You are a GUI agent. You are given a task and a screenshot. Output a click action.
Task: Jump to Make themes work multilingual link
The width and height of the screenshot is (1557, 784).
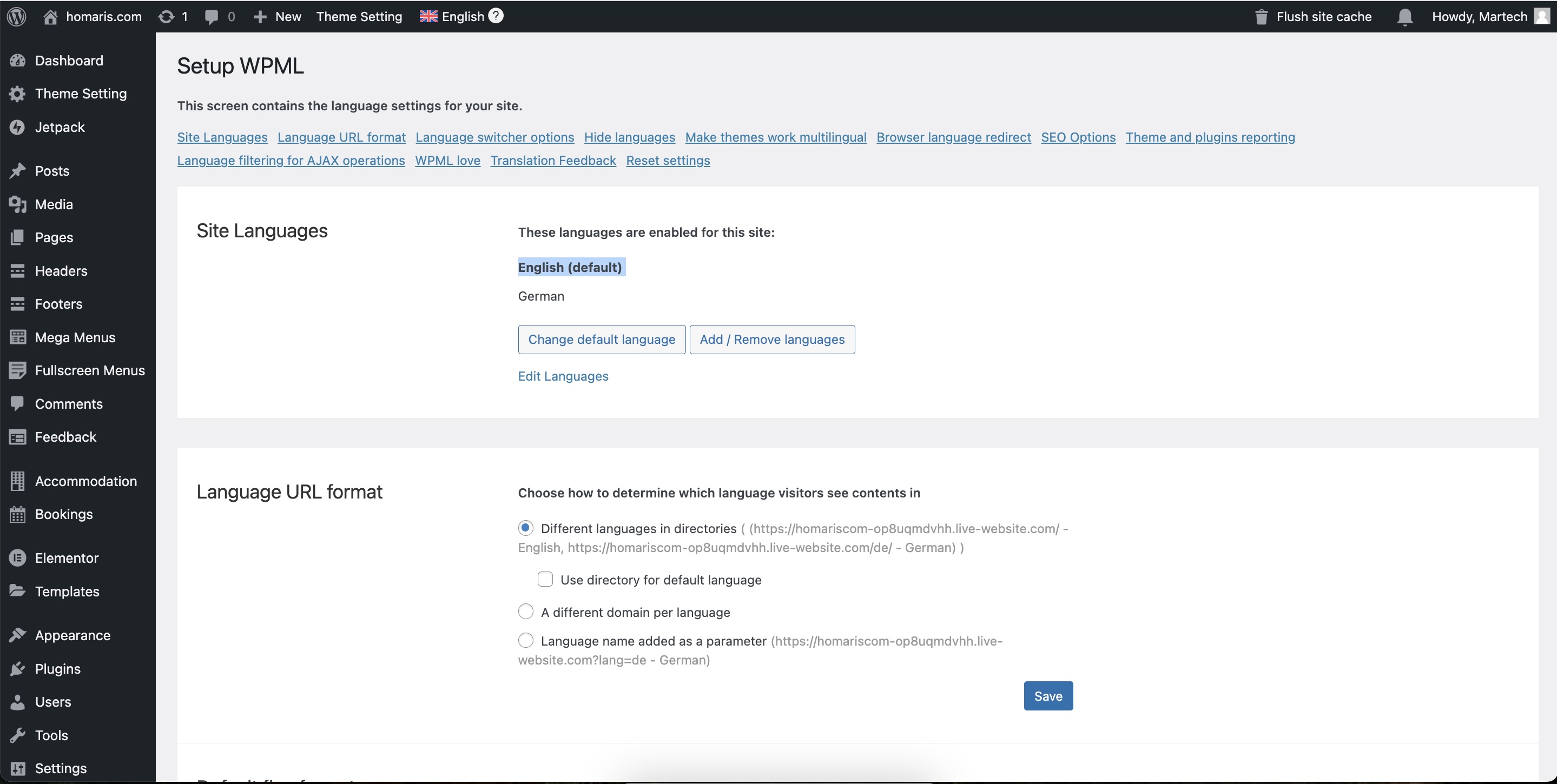point(775,137)
